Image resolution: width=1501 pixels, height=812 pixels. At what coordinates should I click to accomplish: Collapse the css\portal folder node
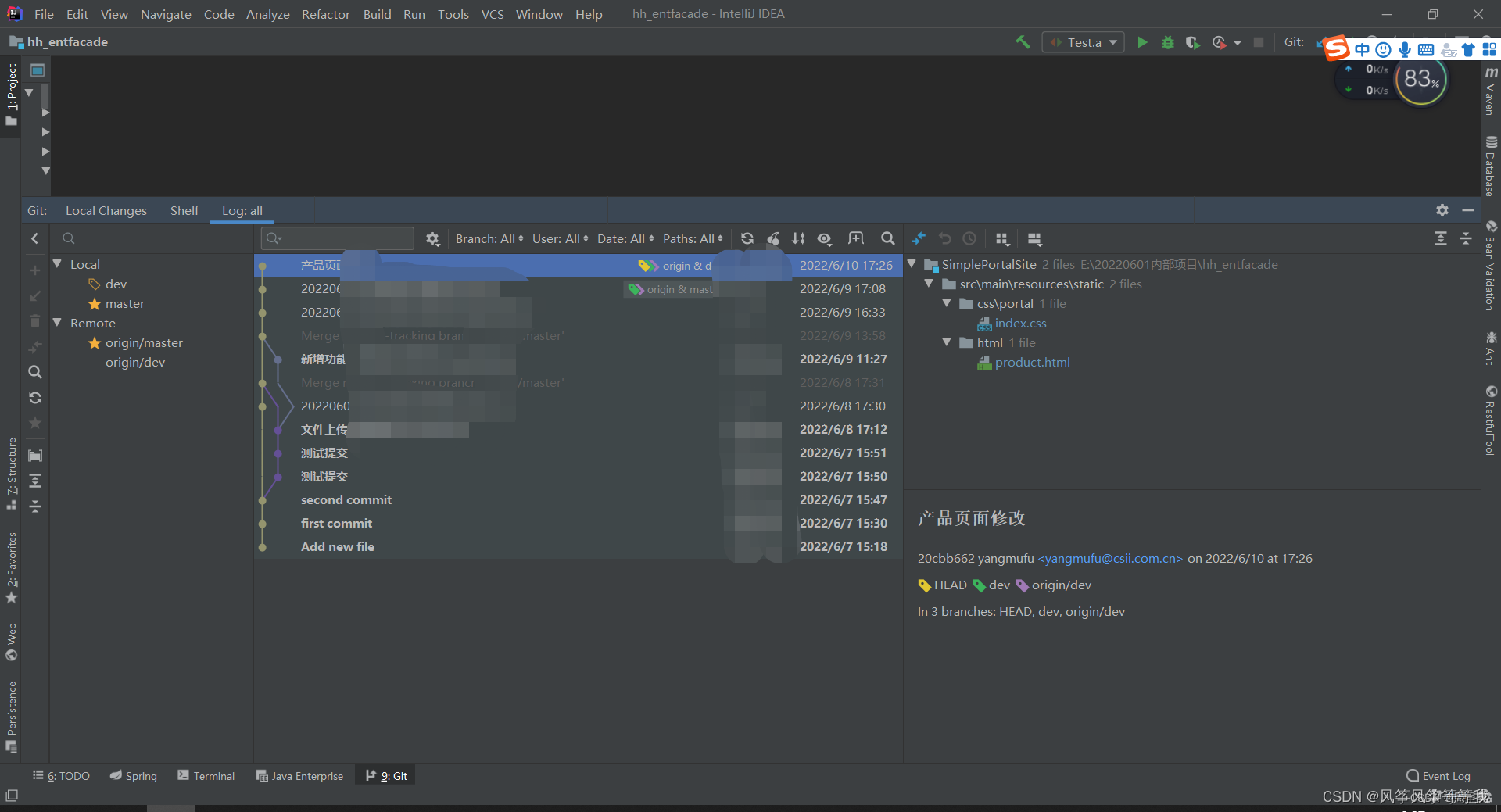[x=947, y=303]
